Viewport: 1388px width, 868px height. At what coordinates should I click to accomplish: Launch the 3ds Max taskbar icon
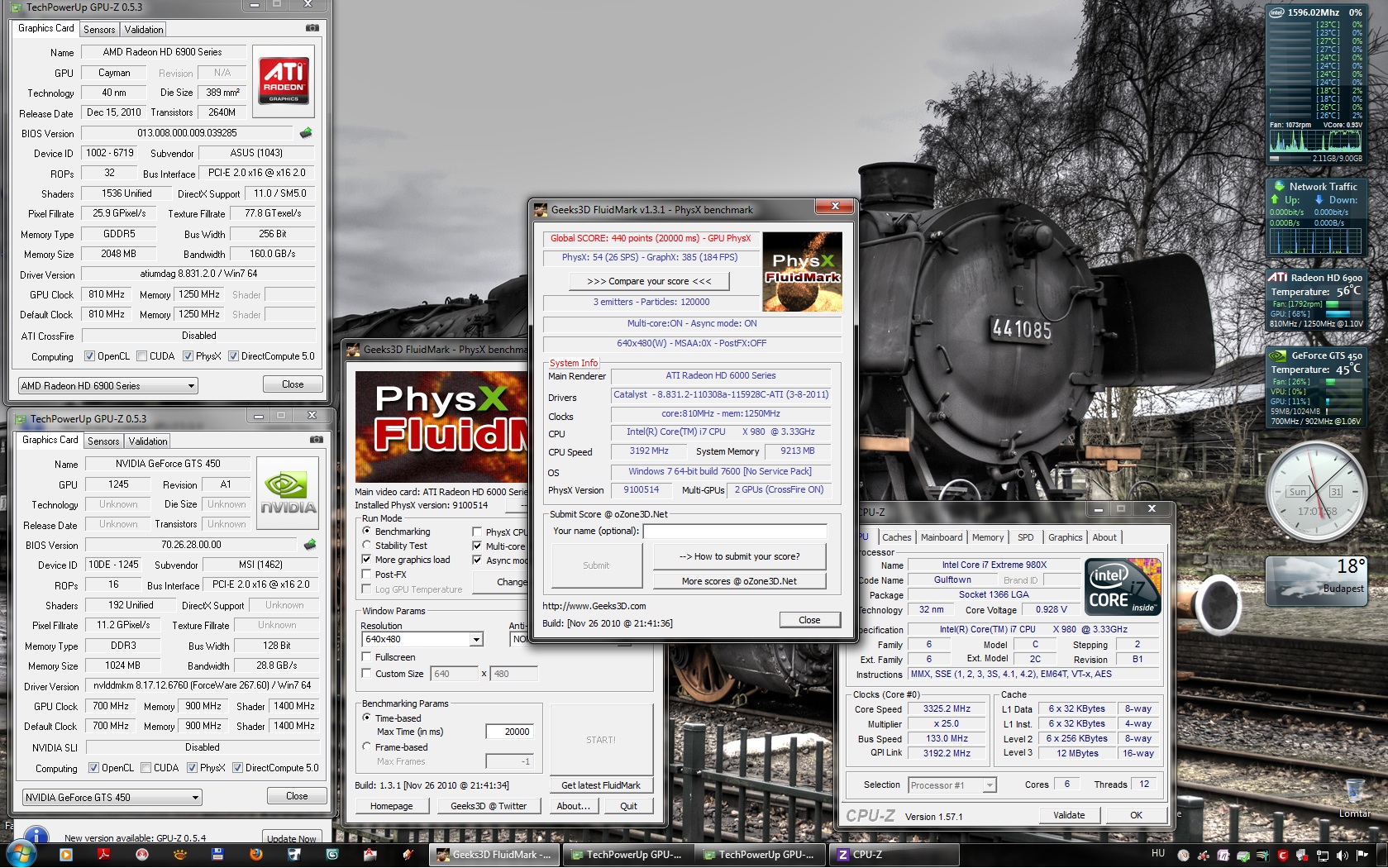click(331, 855)
